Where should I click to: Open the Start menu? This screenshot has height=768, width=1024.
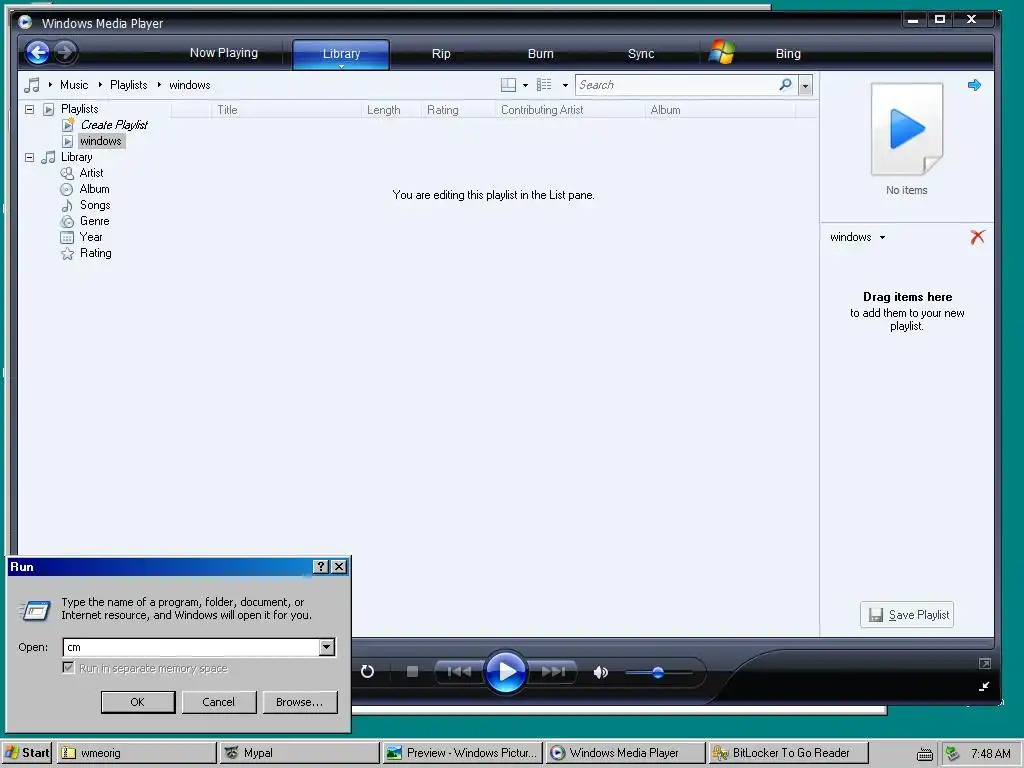point(27,752)
